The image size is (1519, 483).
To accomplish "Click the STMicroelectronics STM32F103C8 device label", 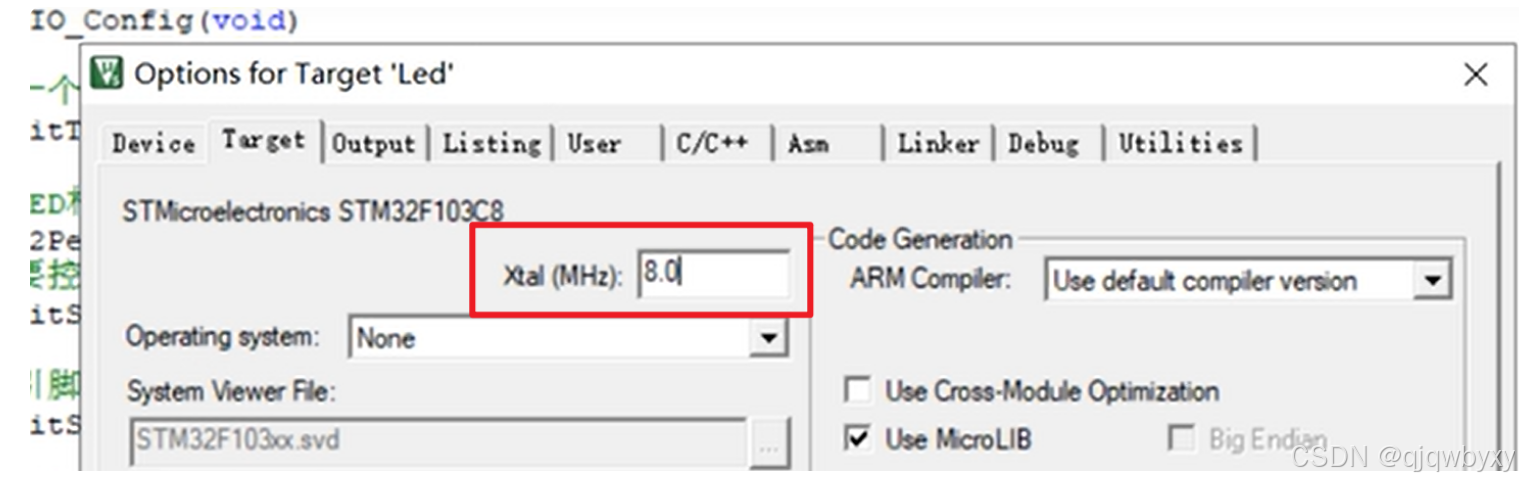I will [313, 212].
